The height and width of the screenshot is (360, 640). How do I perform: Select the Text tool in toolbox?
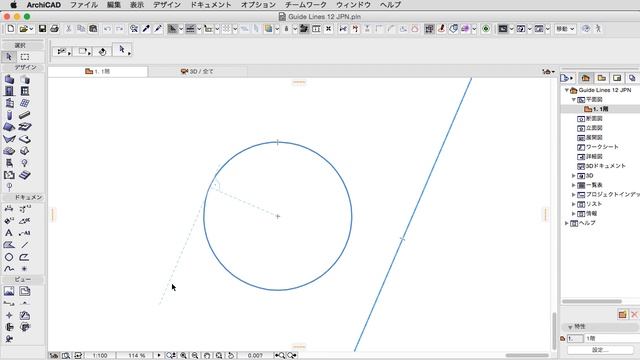click(x=9, y=233)
